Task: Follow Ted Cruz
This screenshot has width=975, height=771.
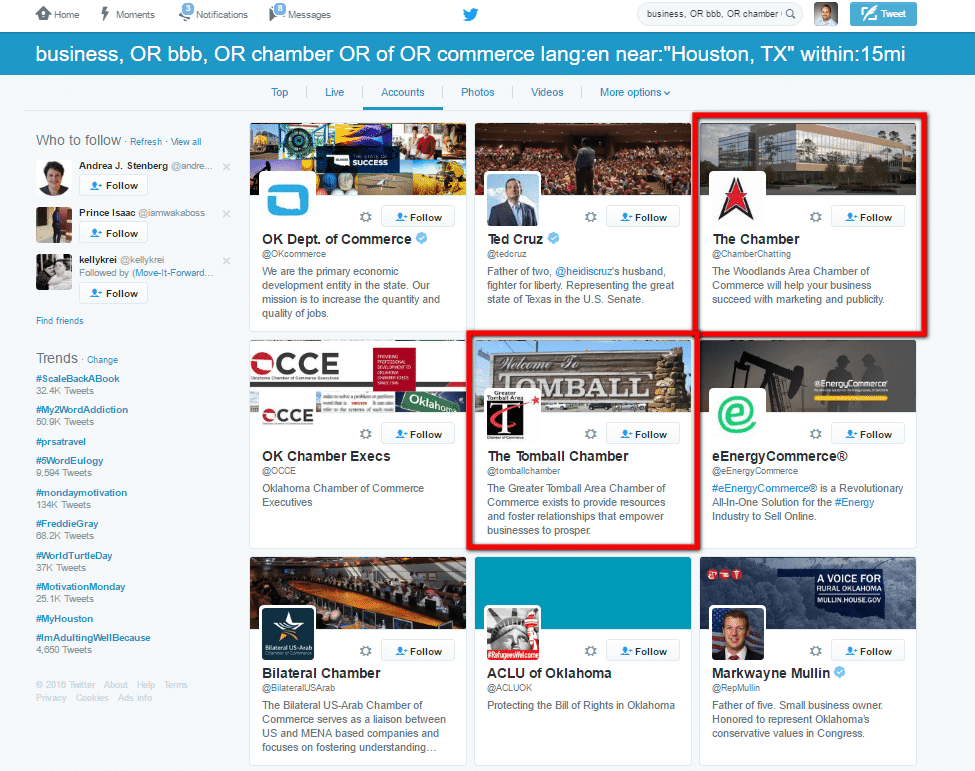Action: (x=643, y=217)
